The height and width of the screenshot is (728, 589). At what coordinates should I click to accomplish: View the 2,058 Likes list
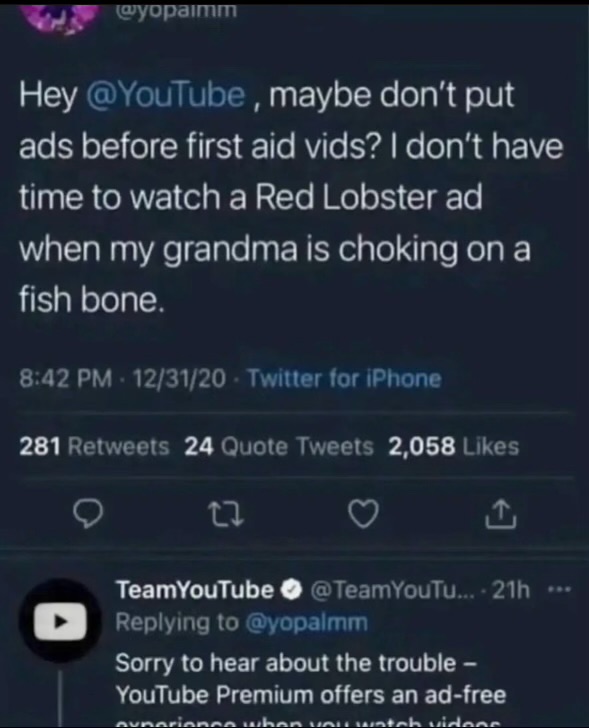pos(453,447)
